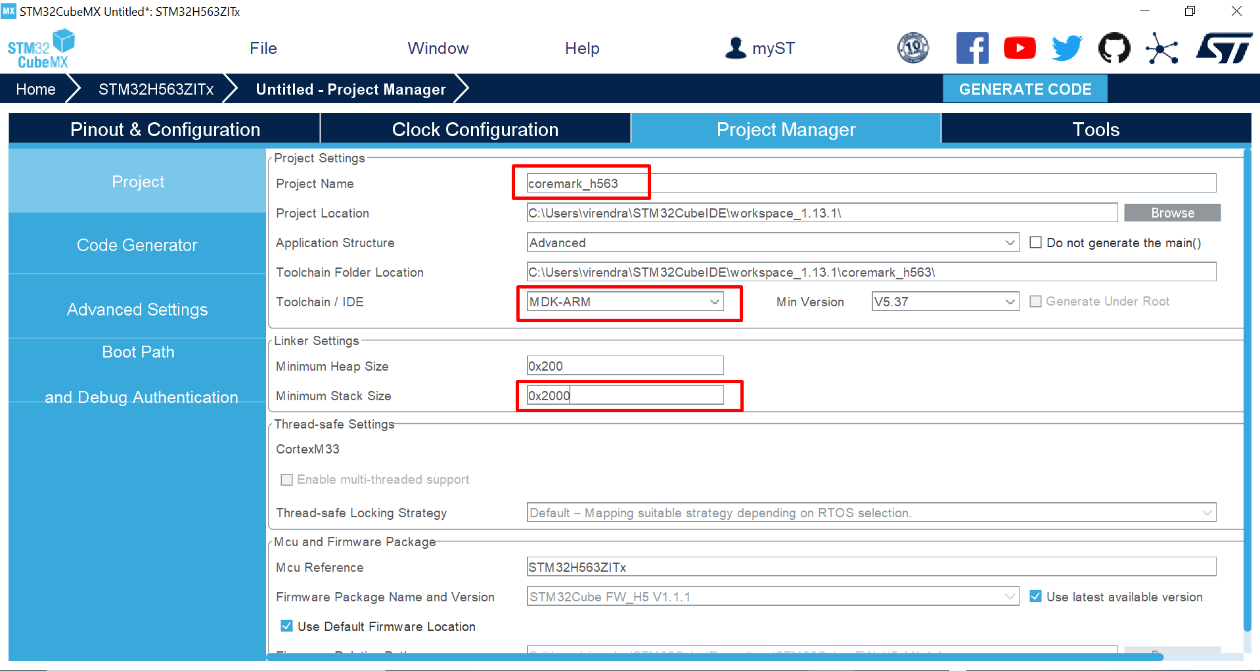The height and width of the screenshot is (671, 1260).
Task: Check Do not generate the main() option
Action: pyautogui.click(x=1036, y=242)
